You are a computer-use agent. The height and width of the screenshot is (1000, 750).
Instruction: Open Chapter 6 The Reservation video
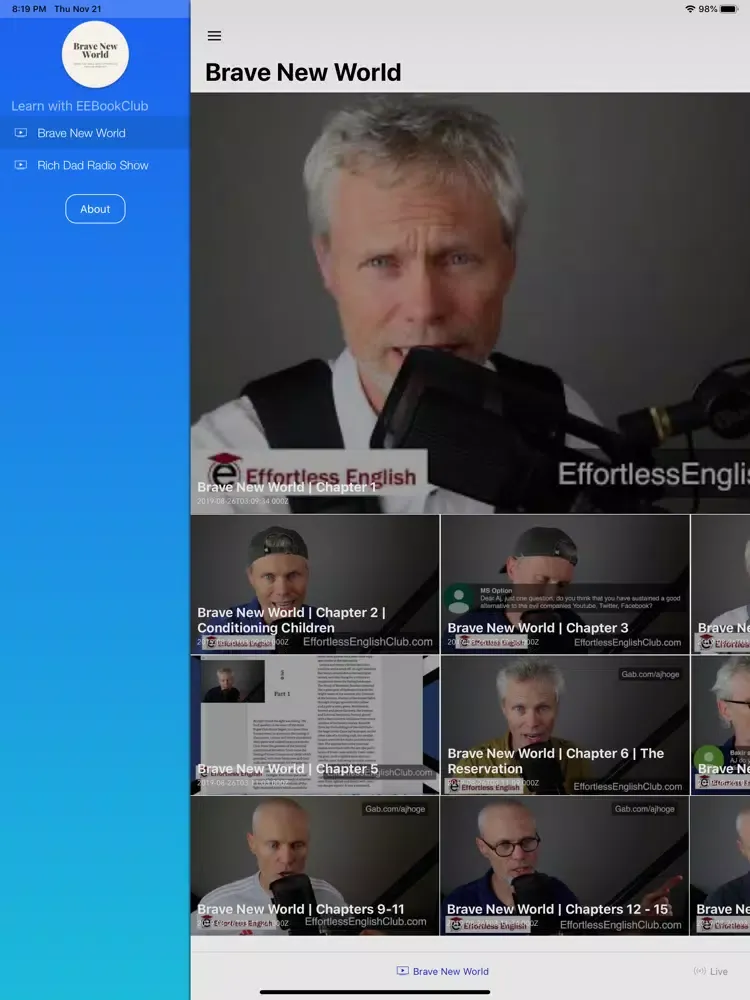pyautogui.click(x=565, y=725)
